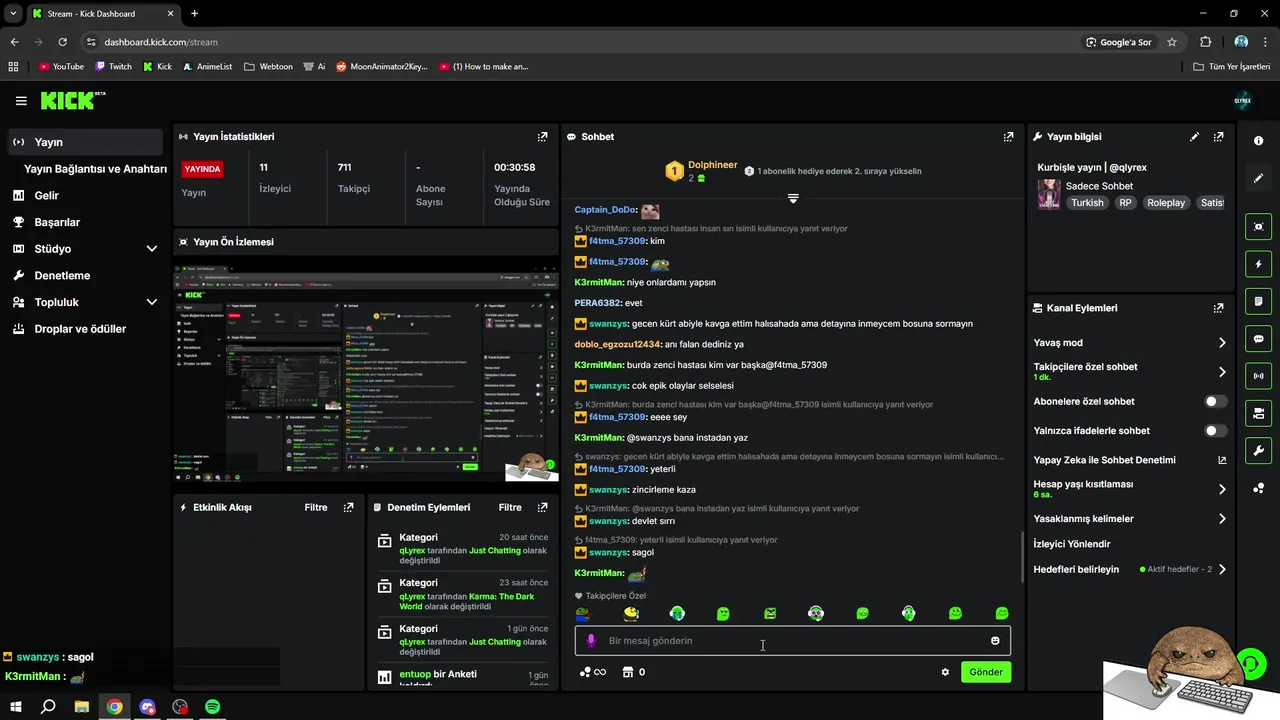Open the chat settings gear next to Gönder
The height and width of the screenshot is (720, 1280).
pyautogui.click(x=945, y=672)
